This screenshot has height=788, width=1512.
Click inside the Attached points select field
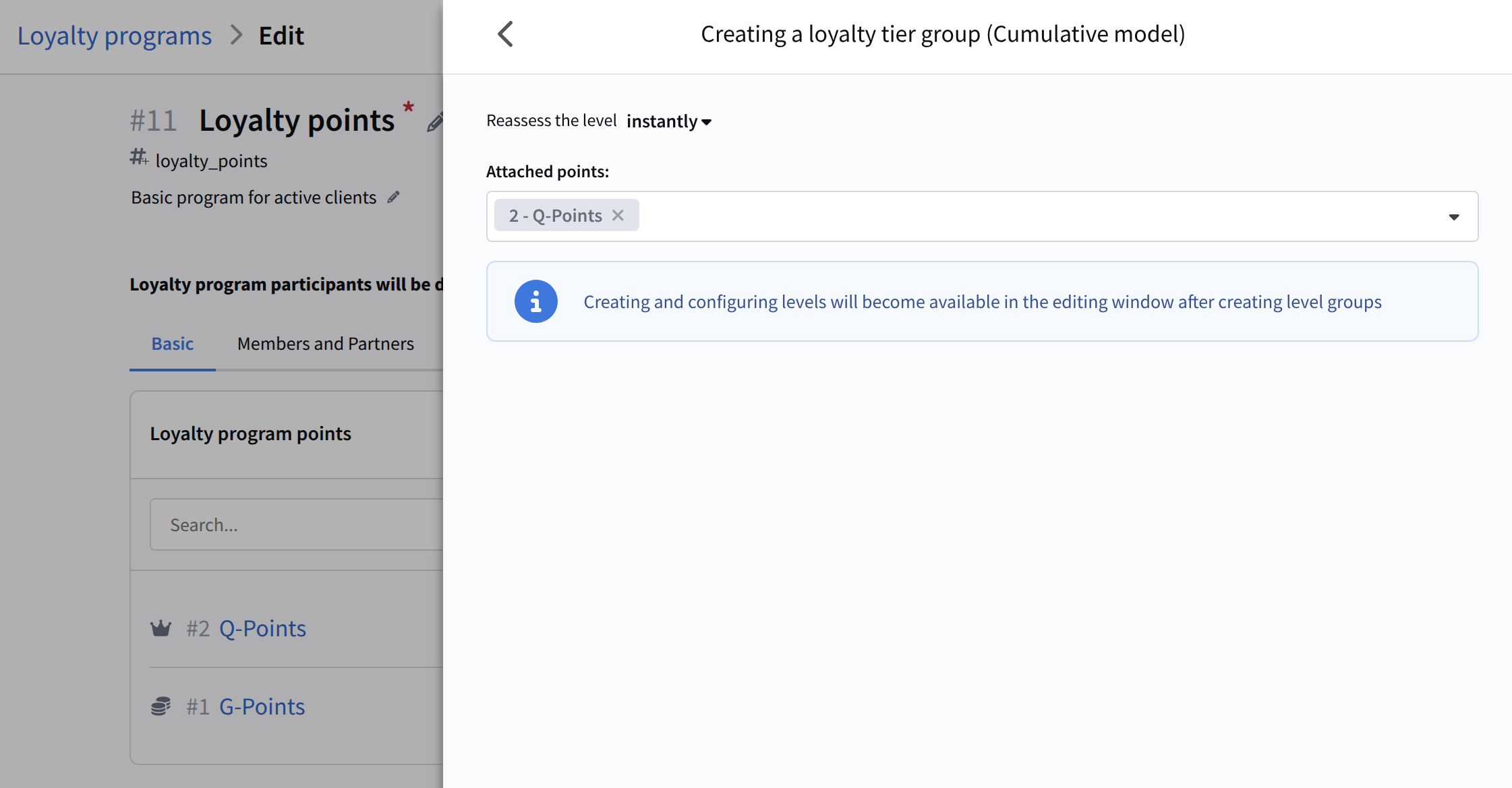(x=1012, y=216)
